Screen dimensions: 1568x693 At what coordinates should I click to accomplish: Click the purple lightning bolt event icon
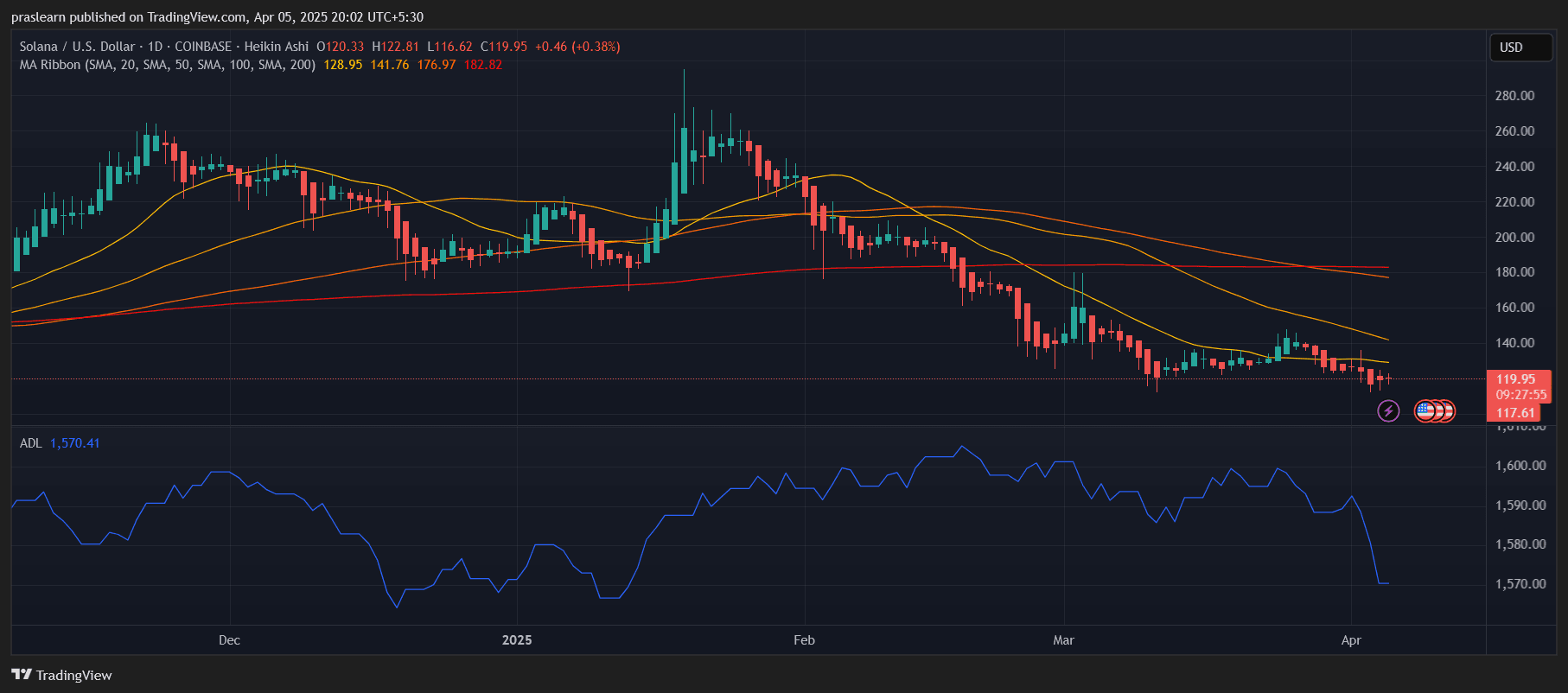(x=1388, y=411)
